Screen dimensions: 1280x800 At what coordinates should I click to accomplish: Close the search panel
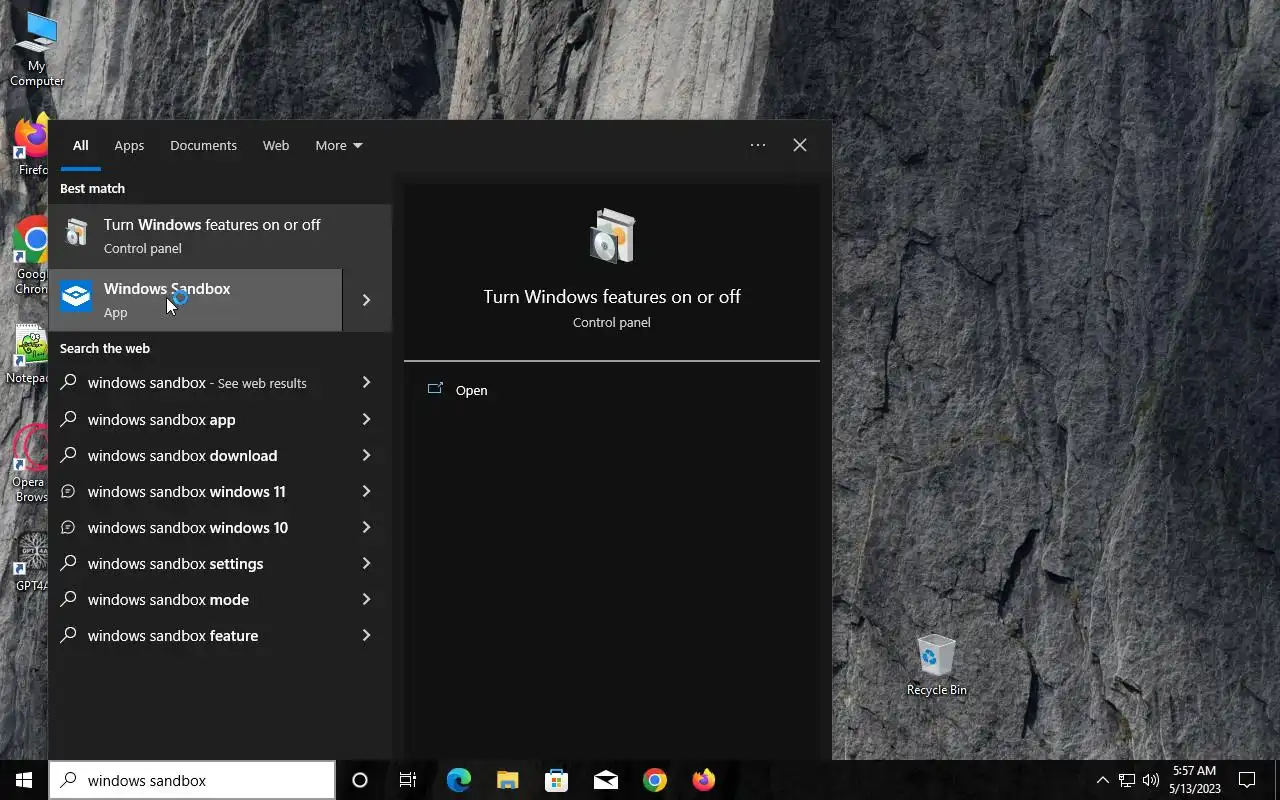click(x=800, y=145)
